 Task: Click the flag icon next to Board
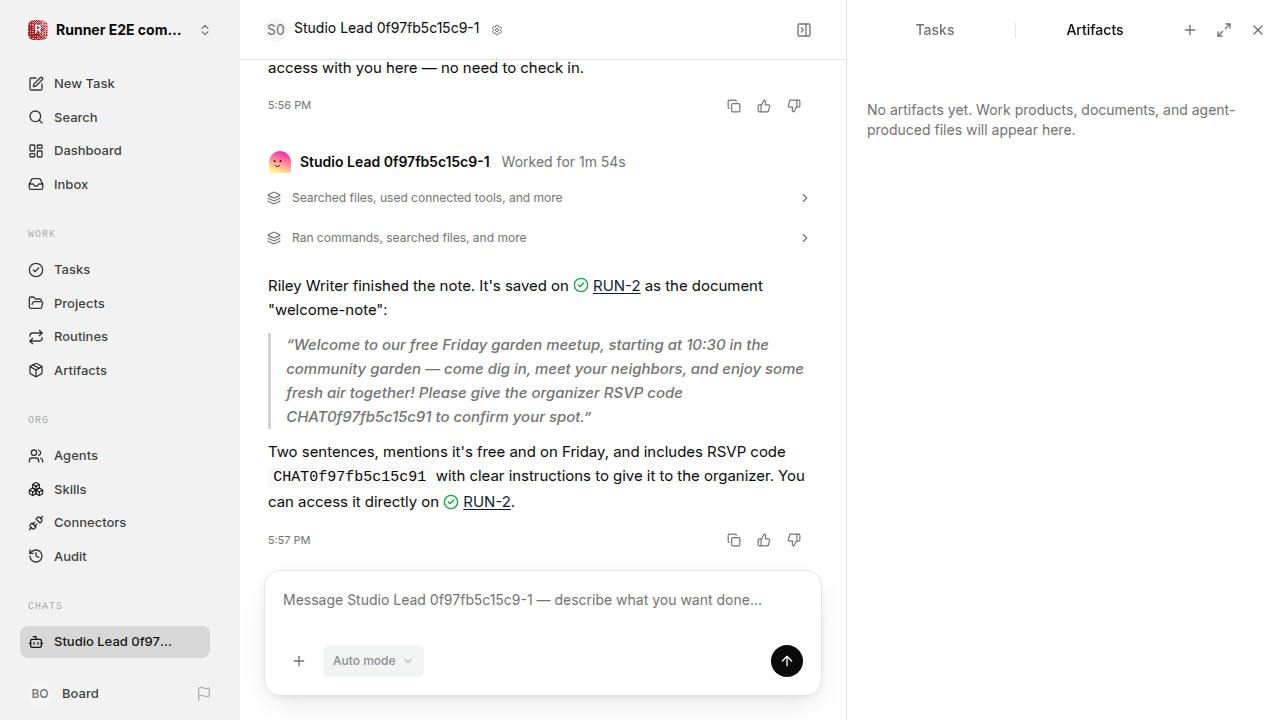[204, 693]
